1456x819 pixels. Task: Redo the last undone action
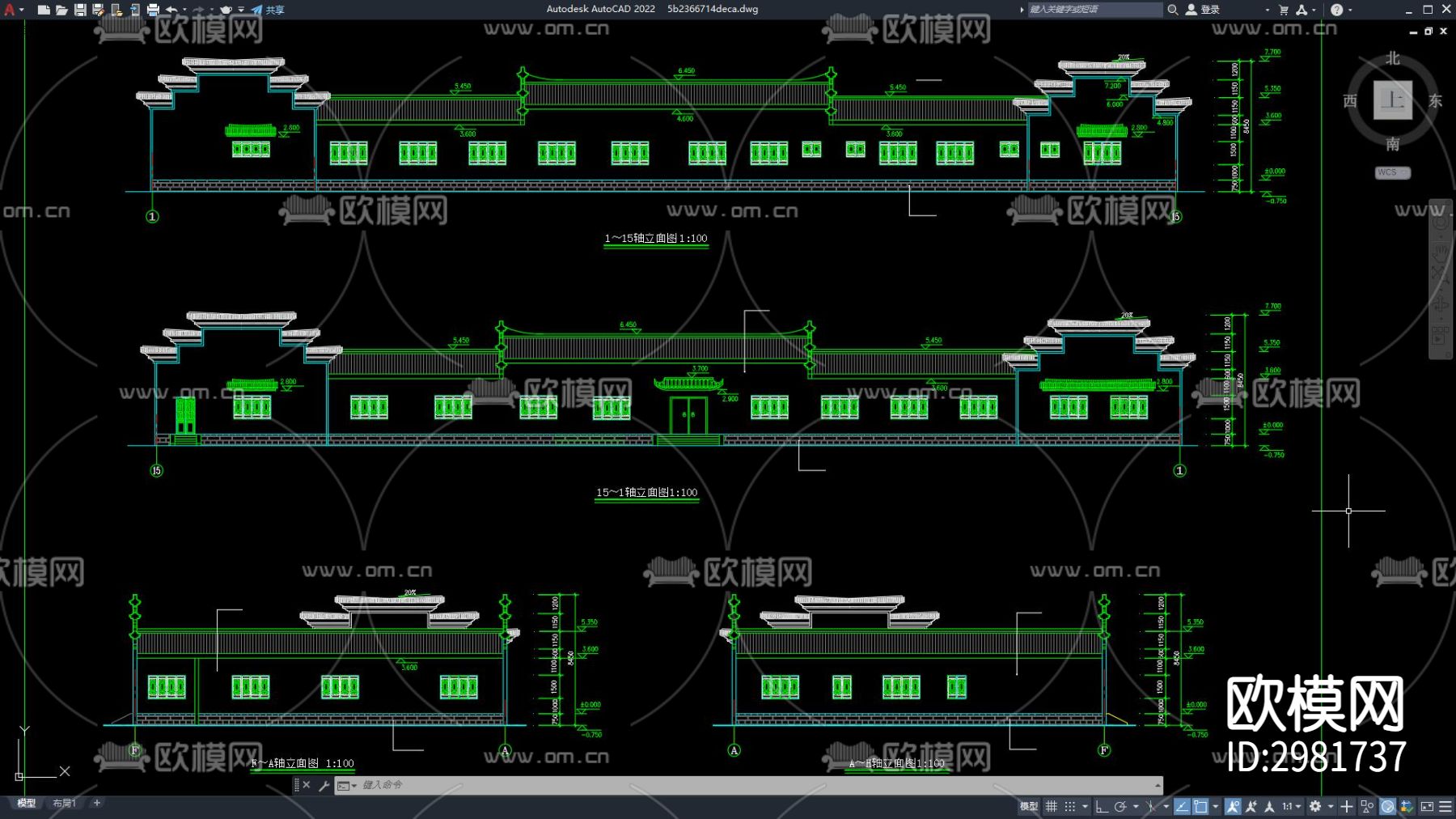(x=198, y=10)
